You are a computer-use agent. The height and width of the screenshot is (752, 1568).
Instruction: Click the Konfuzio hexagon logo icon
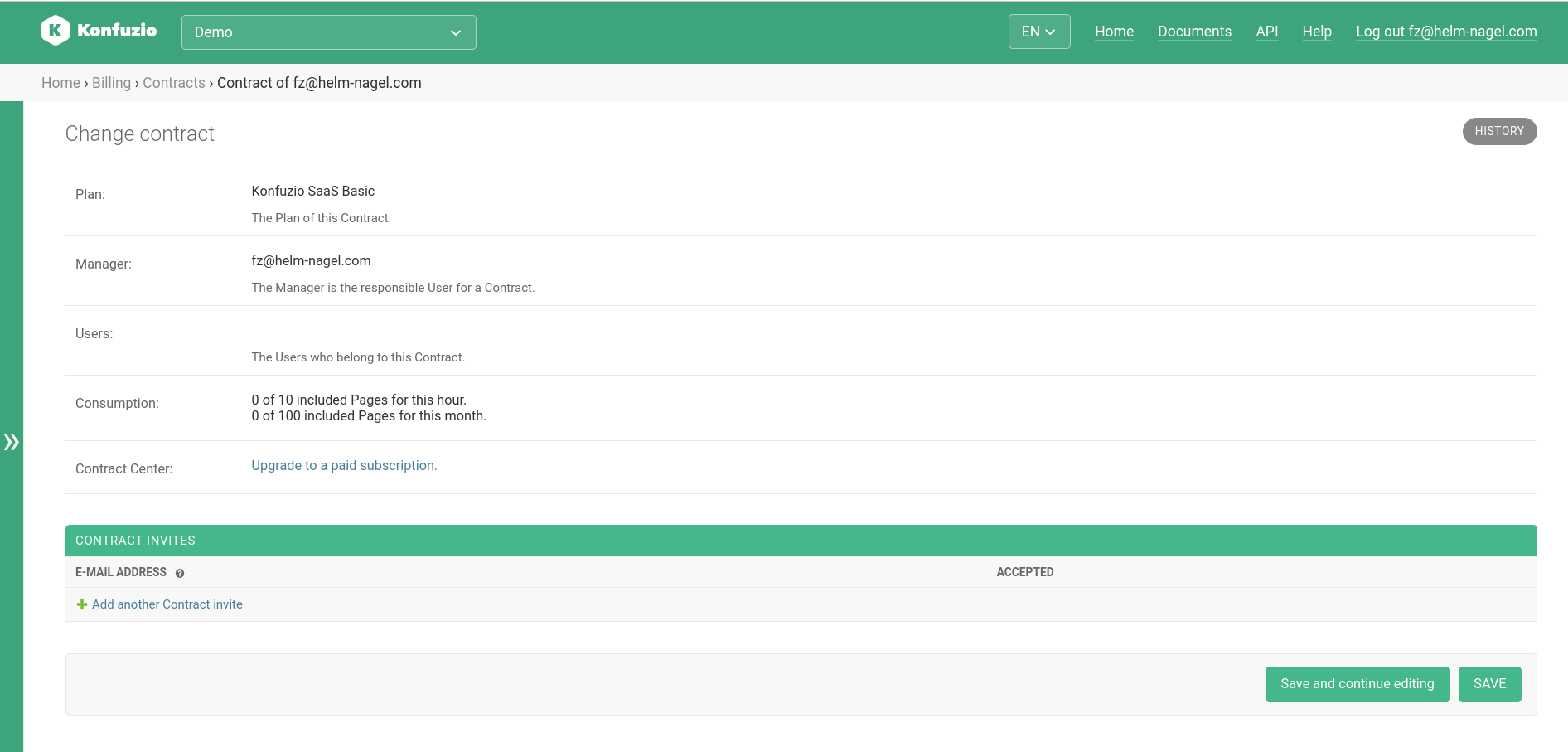[x=56, y=31]
